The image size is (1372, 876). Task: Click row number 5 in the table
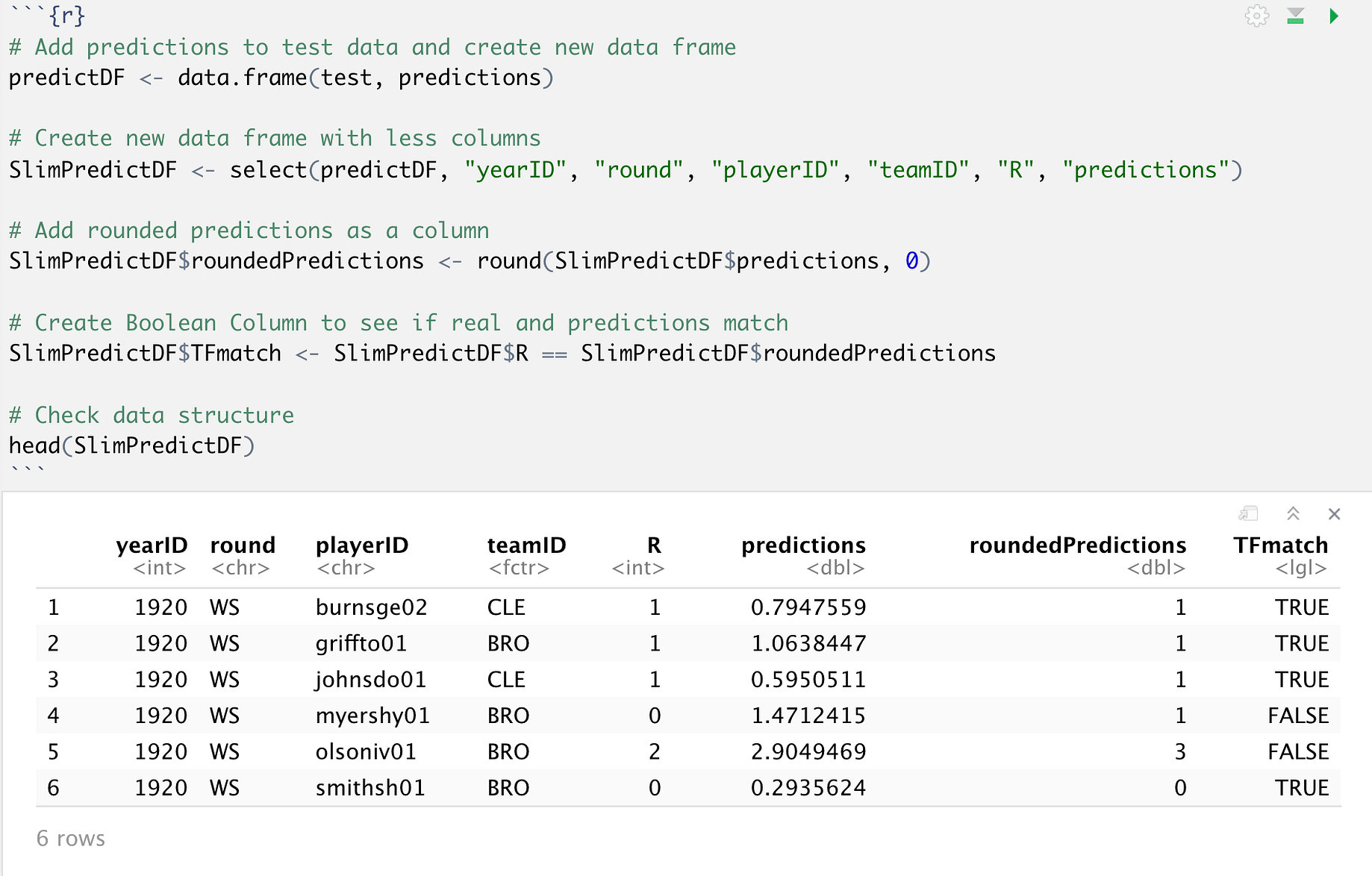click(52, 751)
